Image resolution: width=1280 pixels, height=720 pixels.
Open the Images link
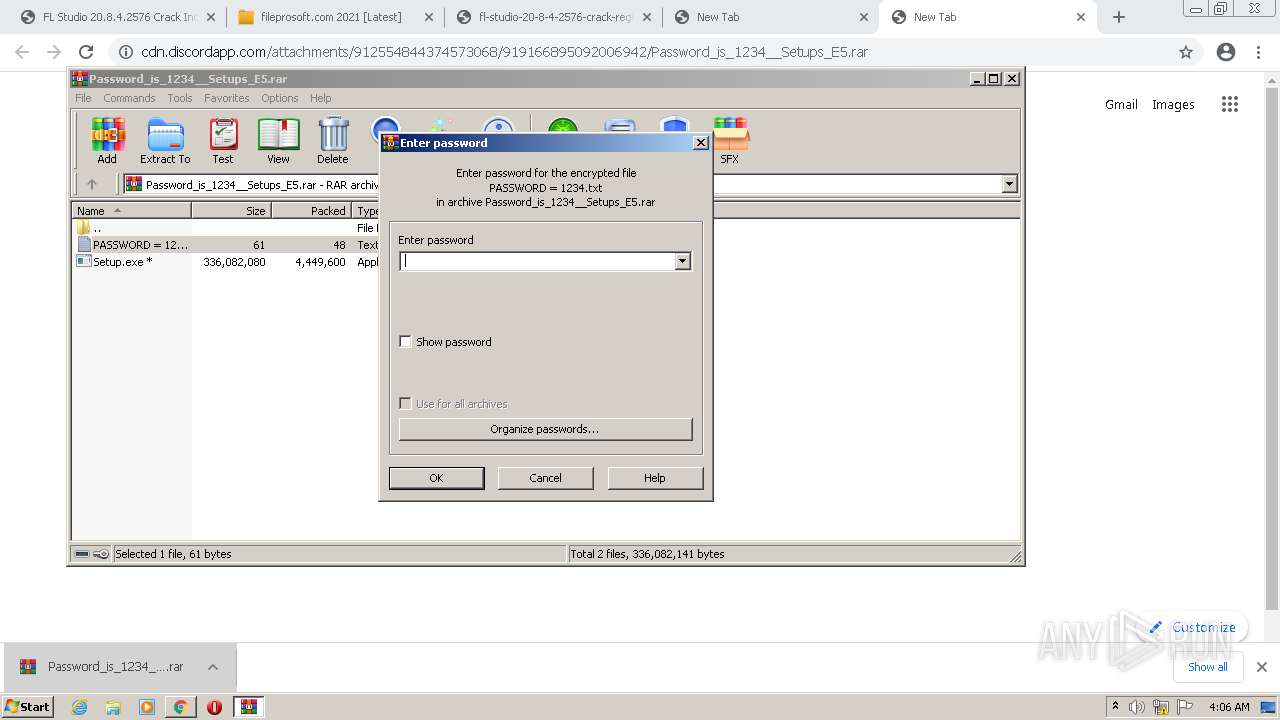(1173, 104)
